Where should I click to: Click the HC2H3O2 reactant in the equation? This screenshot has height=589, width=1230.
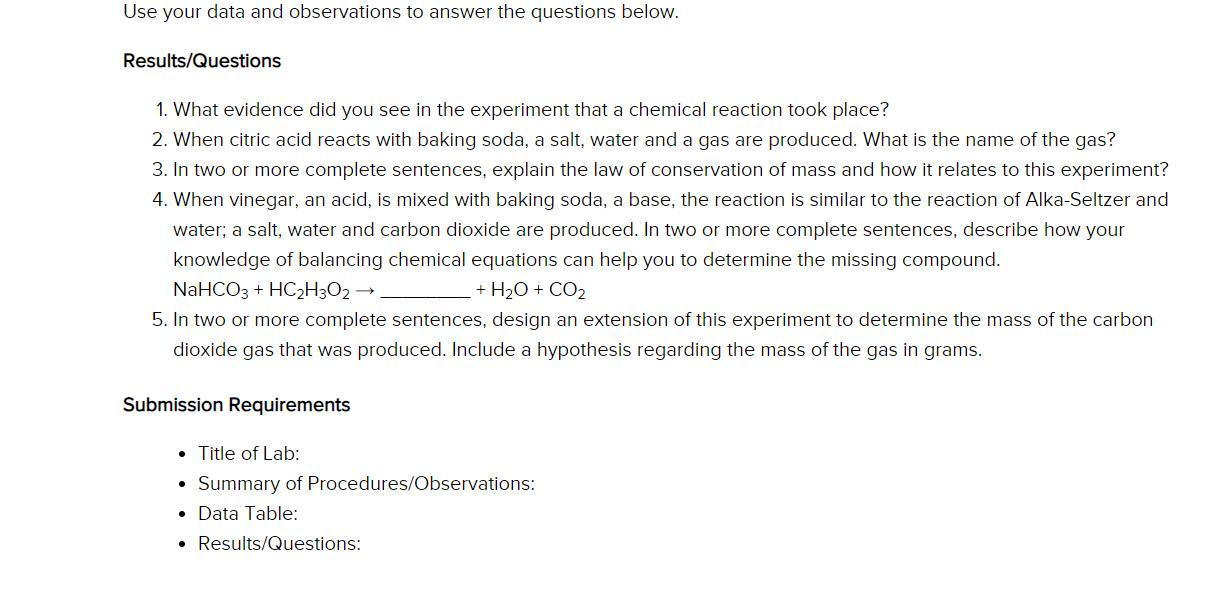click(x=308, y=291)
